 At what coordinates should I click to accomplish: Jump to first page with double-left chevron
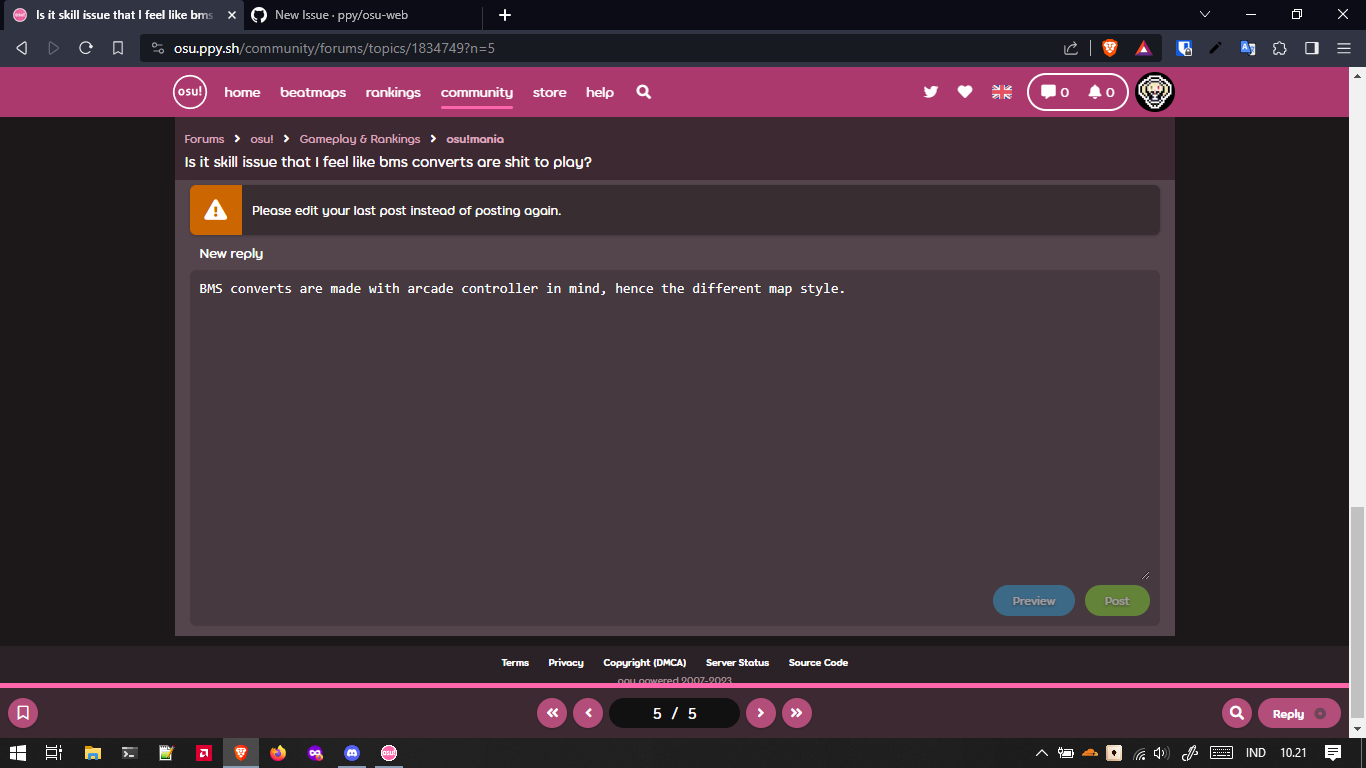pyautogui.click(x=552, y=713)
